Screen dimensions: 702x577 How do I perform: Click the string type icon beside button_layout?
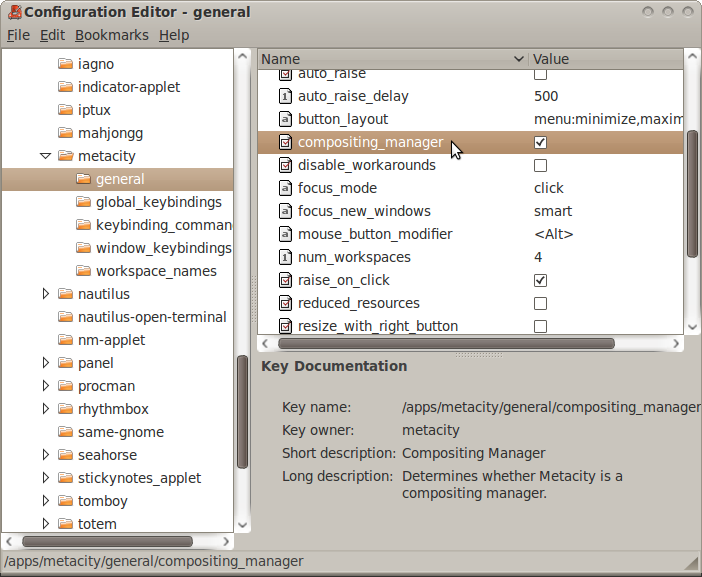(285, 119)
